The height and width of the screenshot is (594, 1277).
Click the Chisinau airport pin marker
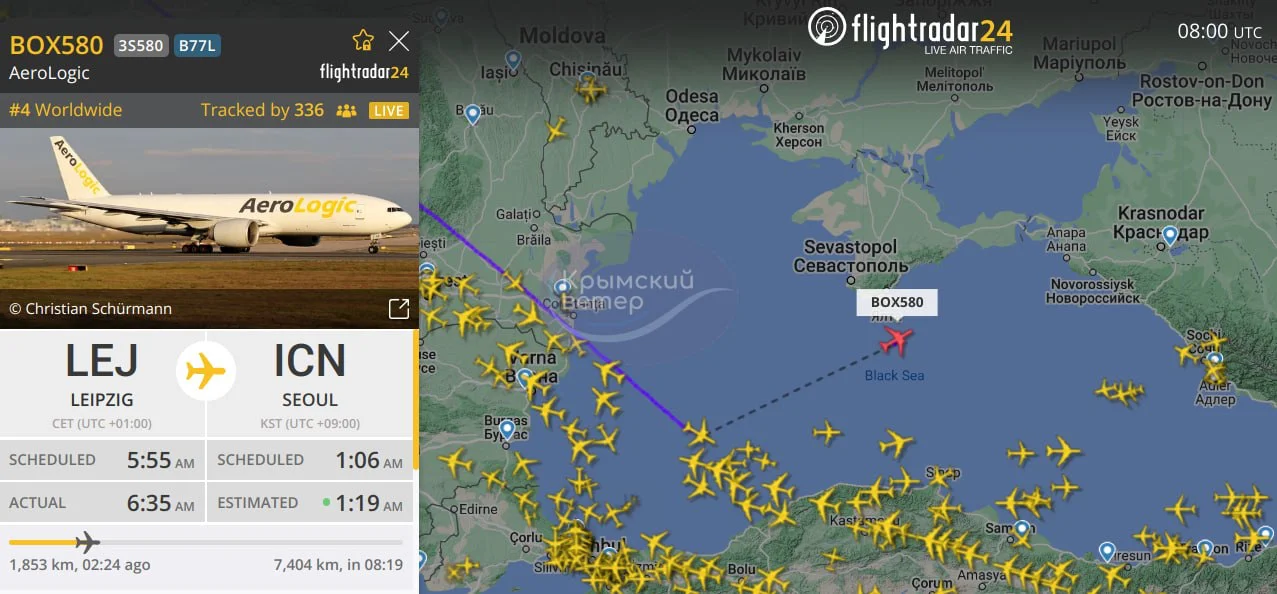(x=587, y=79)
